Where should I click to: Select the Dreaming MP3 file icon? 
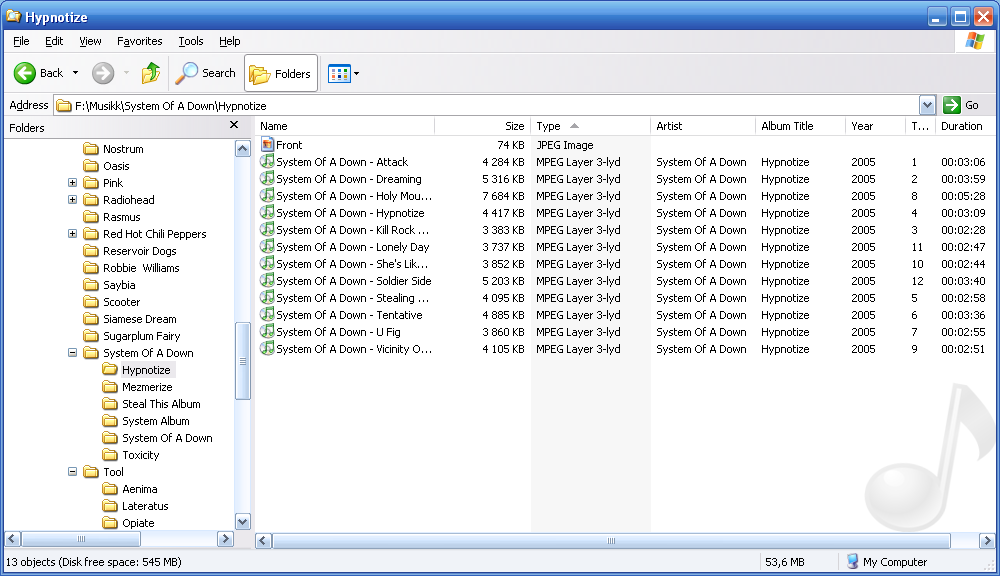pyautogui.click(x=267, y=178)
